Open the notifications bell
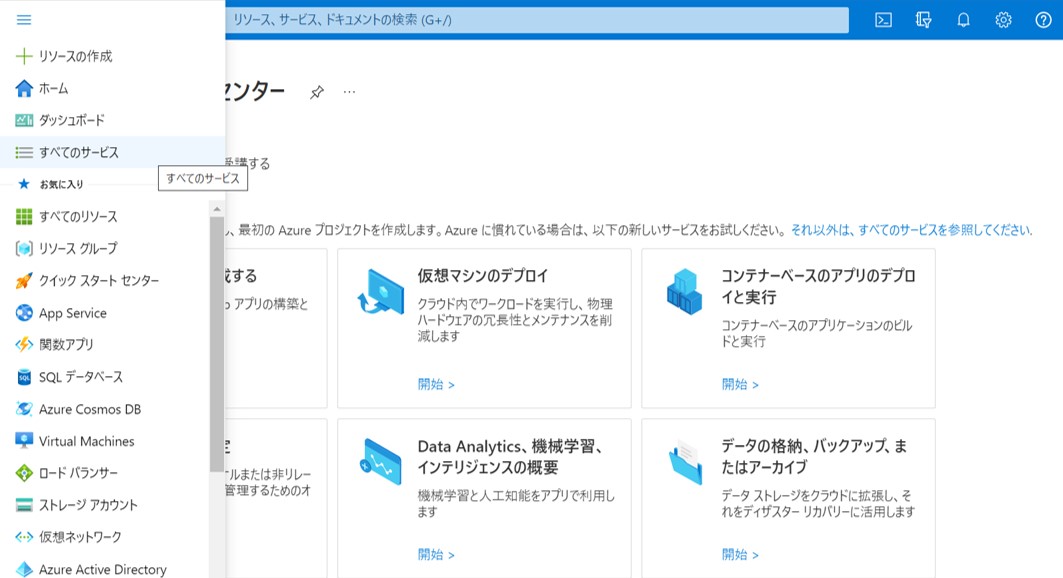The height and width of the screenshot is (578, 1063). coord(963,20)
